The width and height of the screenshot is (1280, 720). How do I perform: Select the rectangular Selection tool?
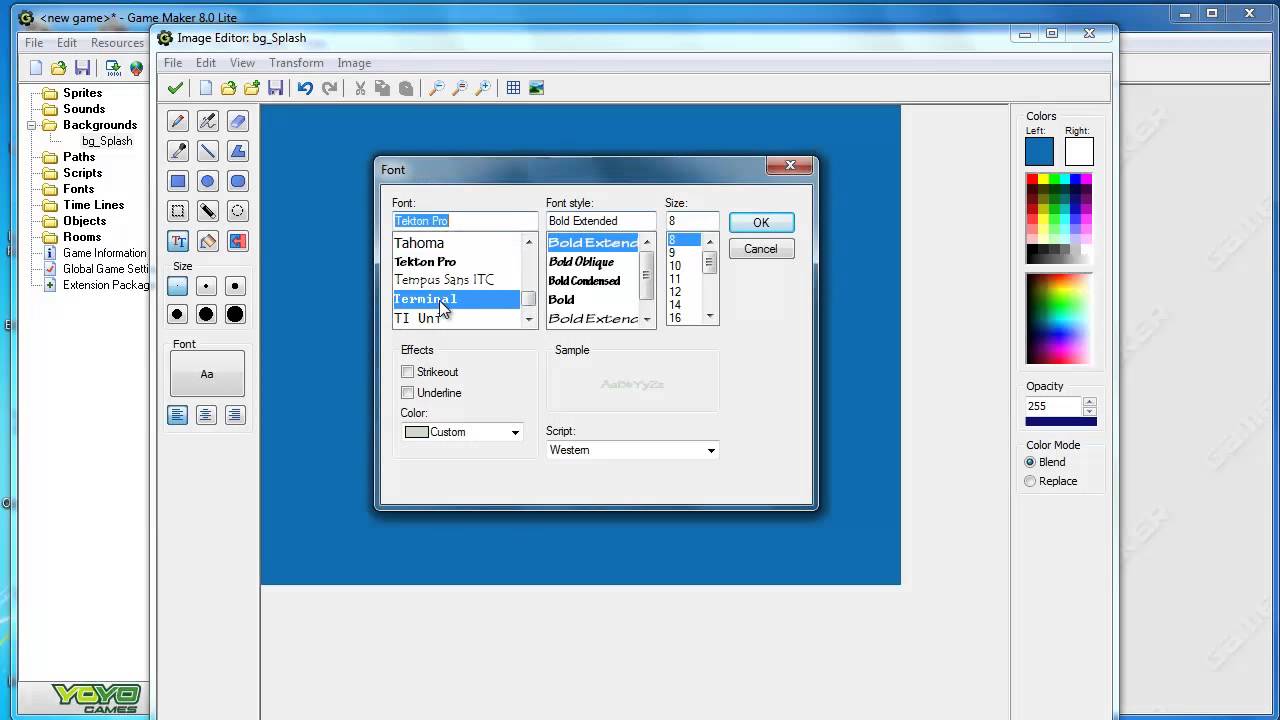pos(178,211)
